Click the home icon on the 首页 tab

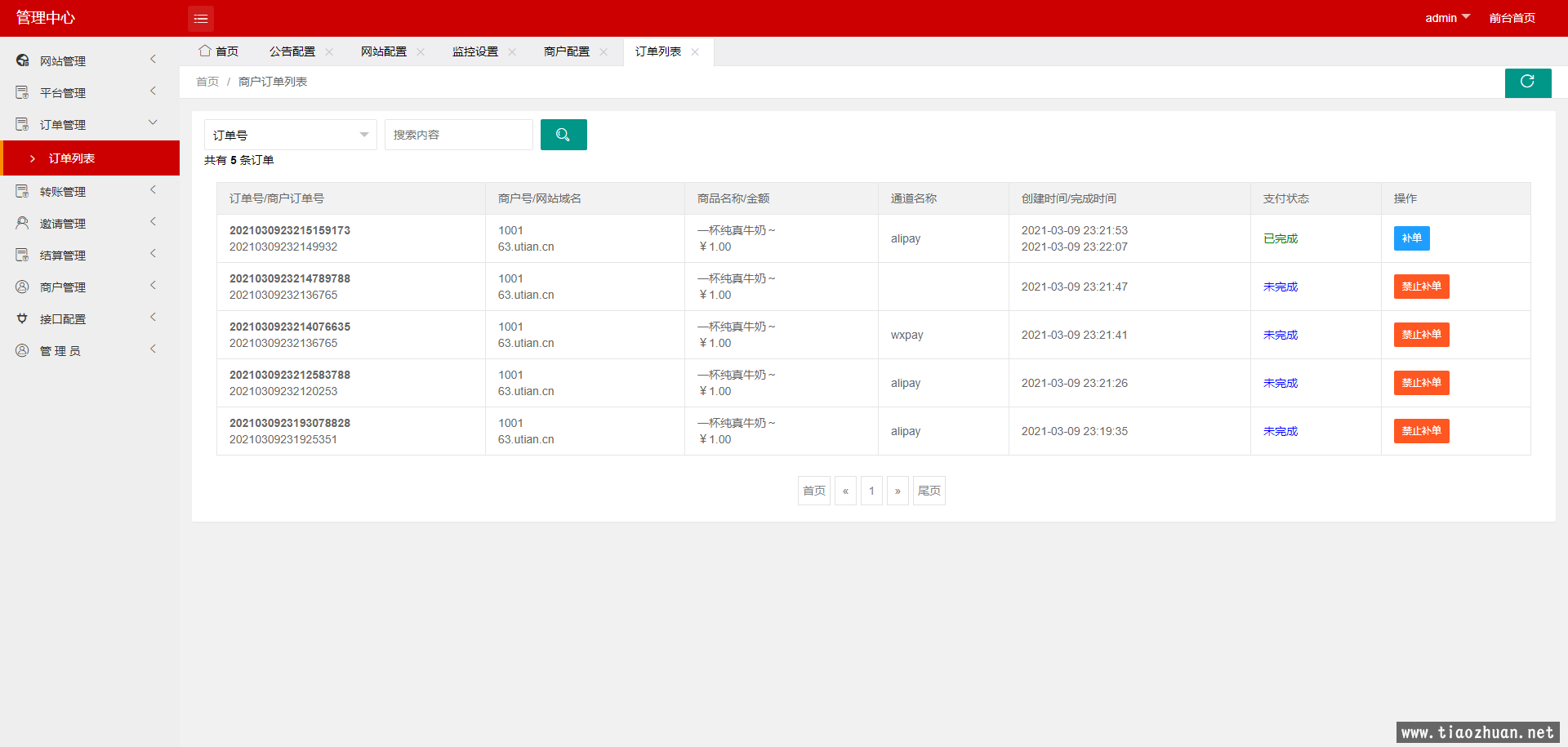click(205, 51)
